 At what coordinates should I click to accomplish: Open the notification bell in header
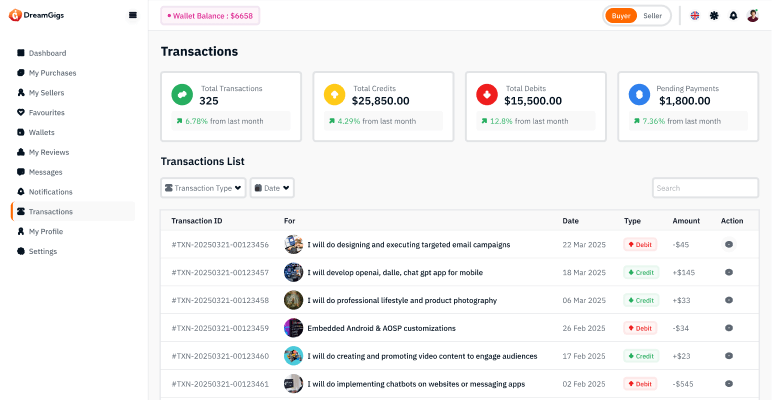click(733, 16)
